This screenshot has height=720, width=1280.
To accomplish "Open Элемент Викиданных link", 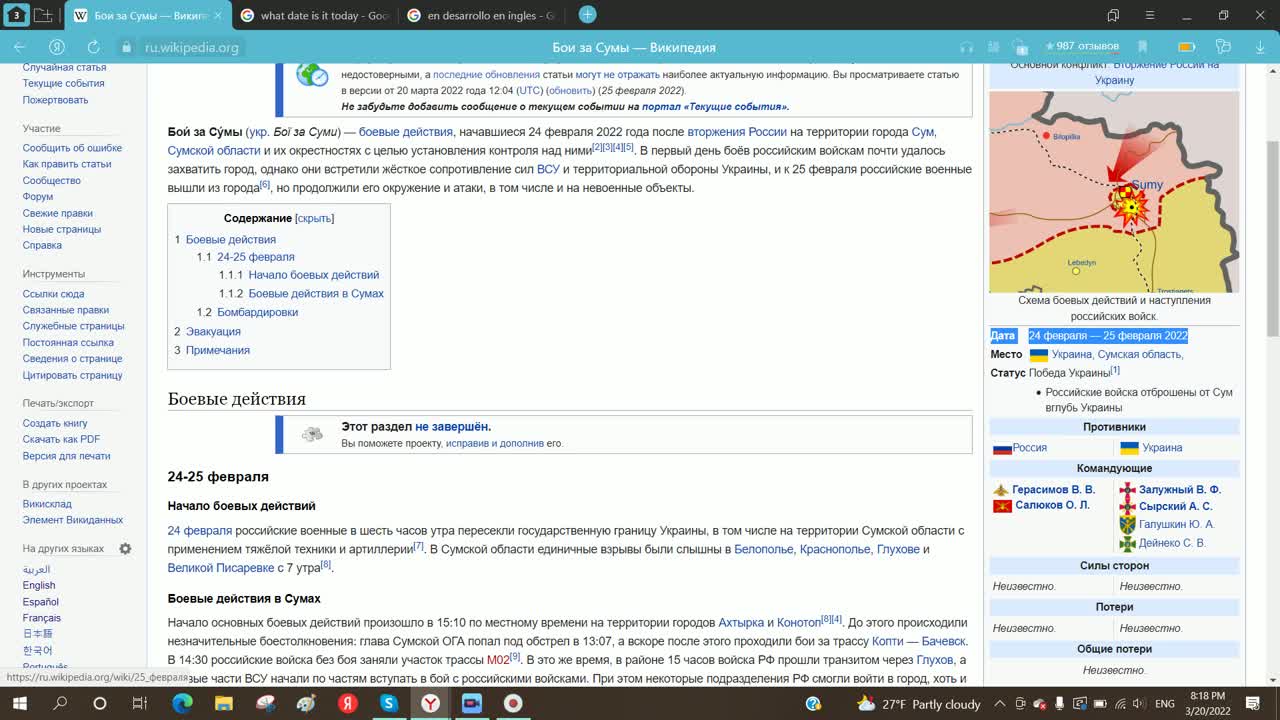I will tap(73, 520).
